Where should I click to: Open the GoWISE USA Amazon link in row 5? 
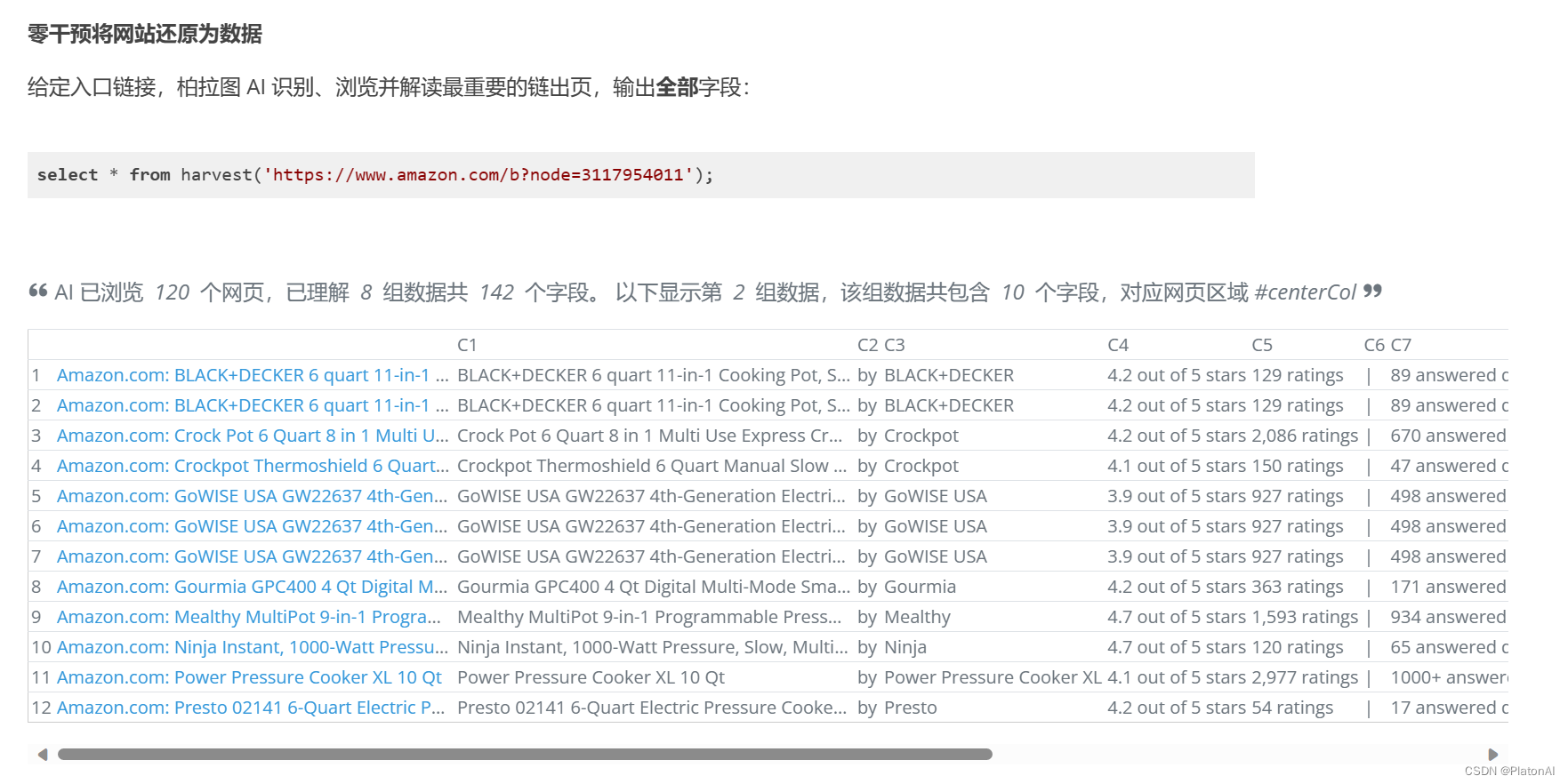click(x=253, y=496)
